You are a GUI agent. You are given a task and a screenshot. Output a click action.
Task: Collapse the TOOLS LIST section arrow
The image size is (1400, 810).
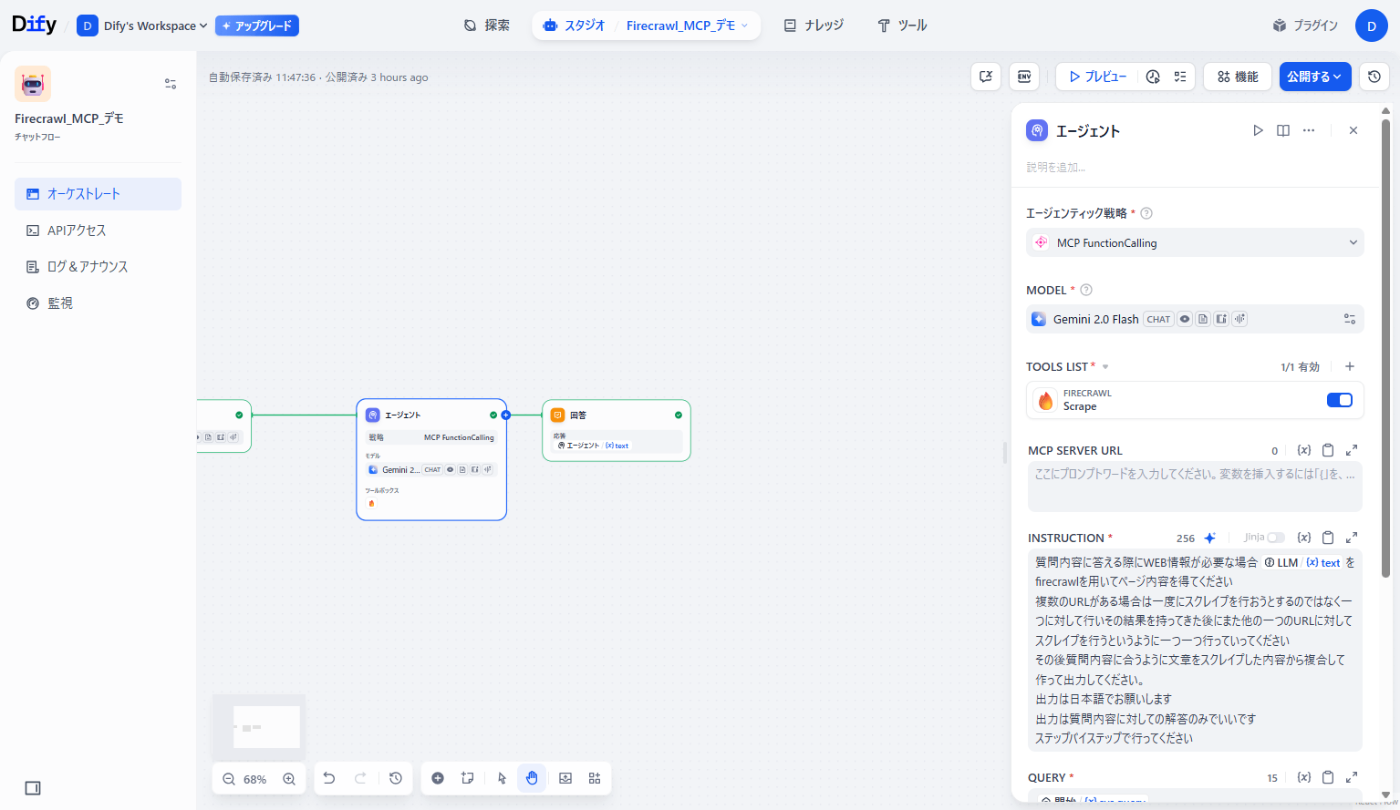pos(1105,367)
